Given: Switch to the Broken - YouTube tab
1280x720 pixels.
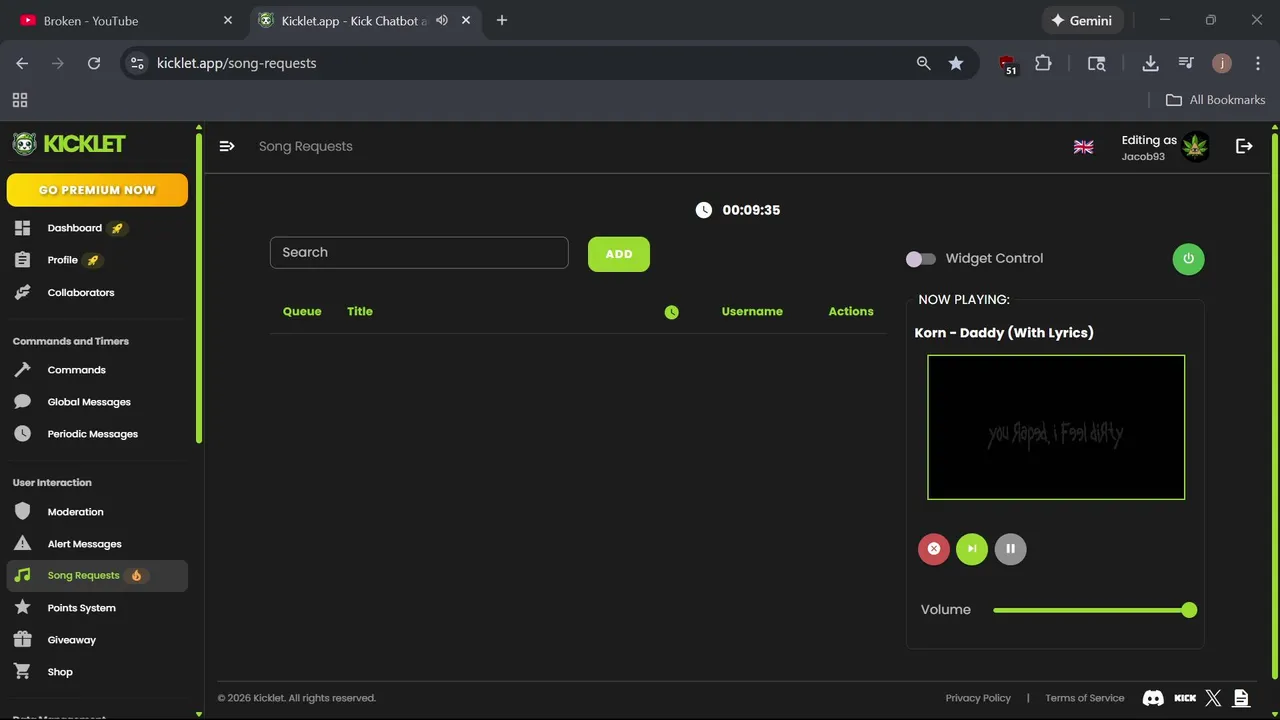Looking at the screenshot, I should [x=125, y=20].
